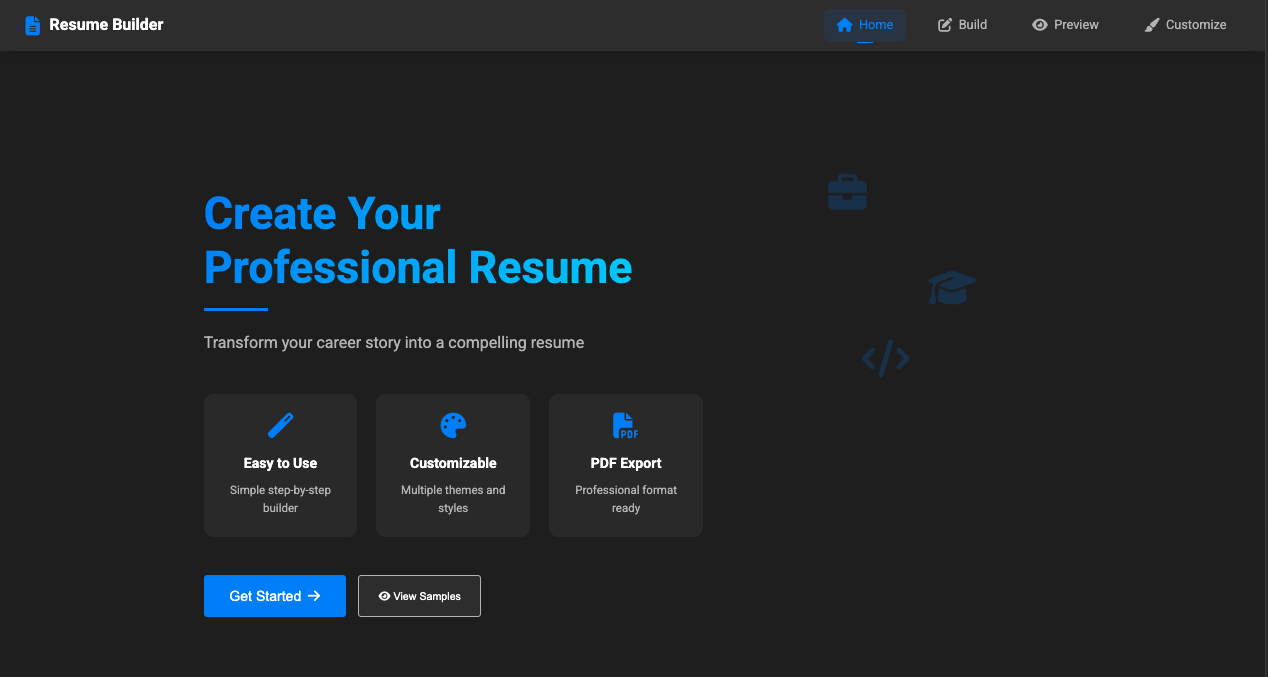The image size is (1268, 677).
Task: Click the paintbrush icon beside Customize
Action: click(1152, 25)
